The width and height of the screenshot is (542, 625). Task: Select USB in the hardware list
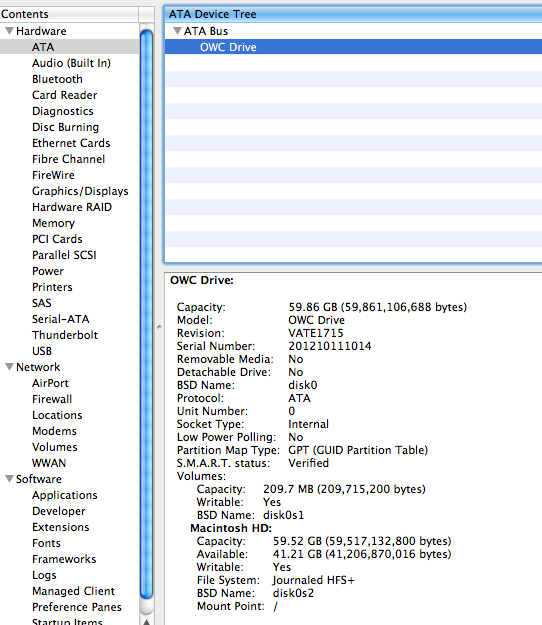tap(42, 351)
